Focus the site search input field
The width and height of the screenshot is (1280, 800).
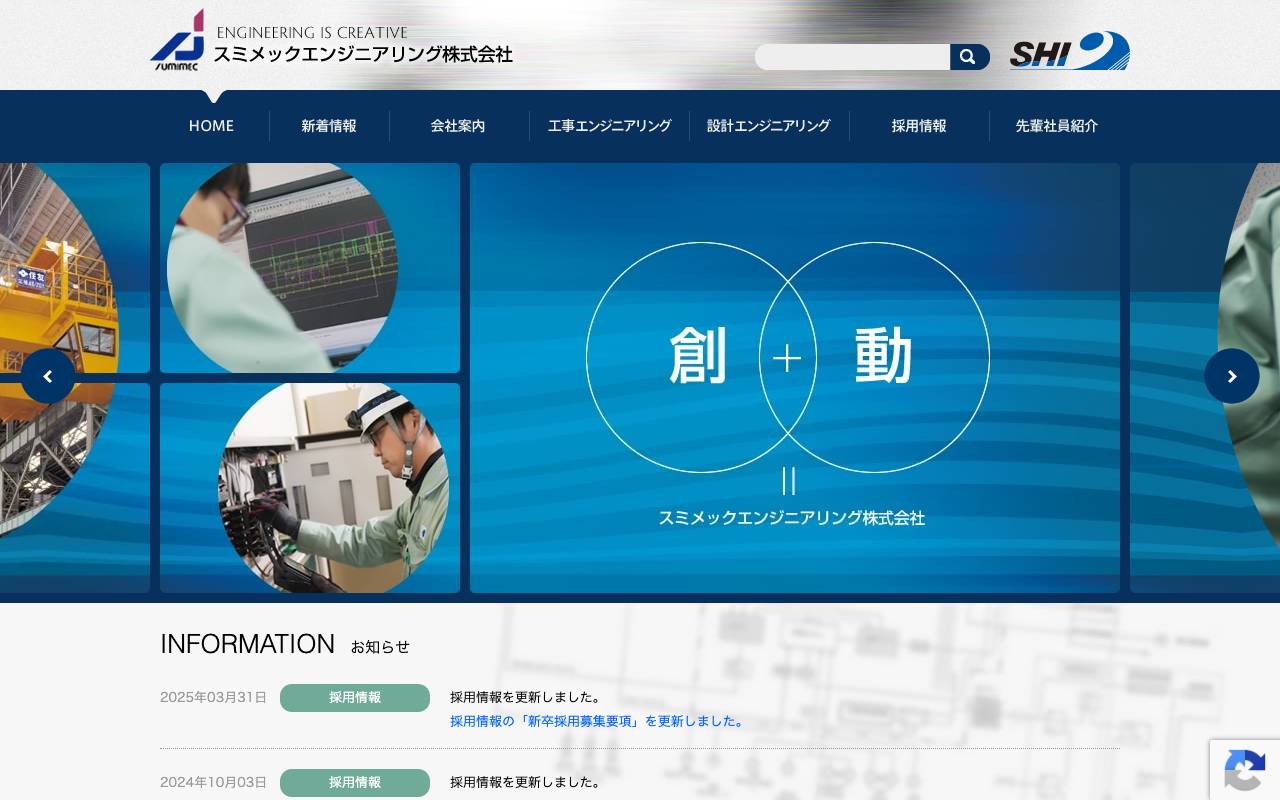[x=852, y=57]
